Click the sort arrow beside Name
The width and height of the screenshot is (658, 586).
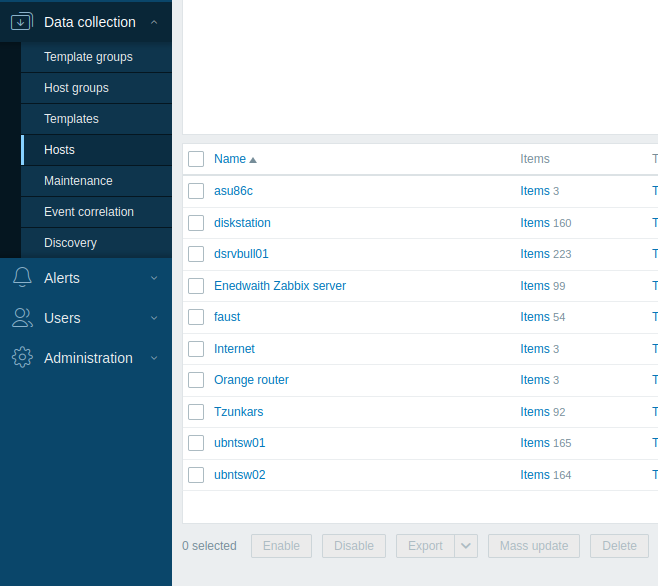point(253,160)
